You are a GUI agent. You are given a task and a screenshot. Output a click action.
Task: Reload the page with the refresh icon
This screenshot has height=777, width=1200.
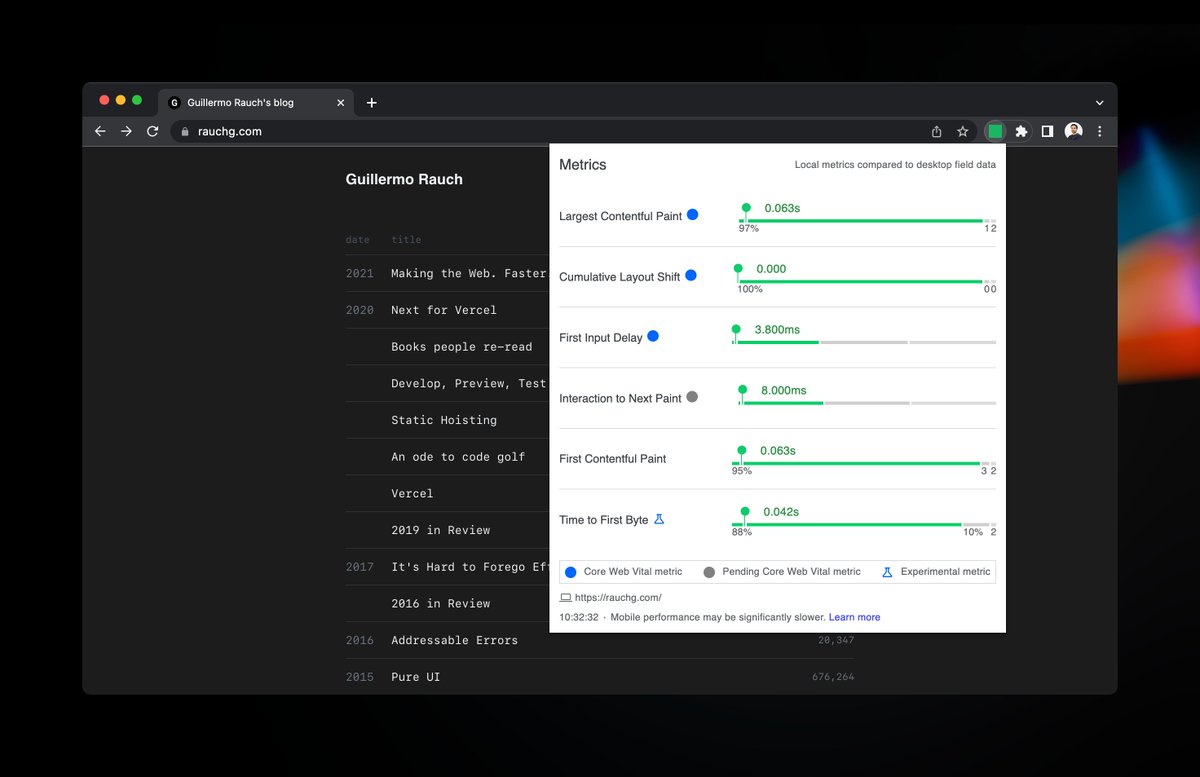pos(153,131)
